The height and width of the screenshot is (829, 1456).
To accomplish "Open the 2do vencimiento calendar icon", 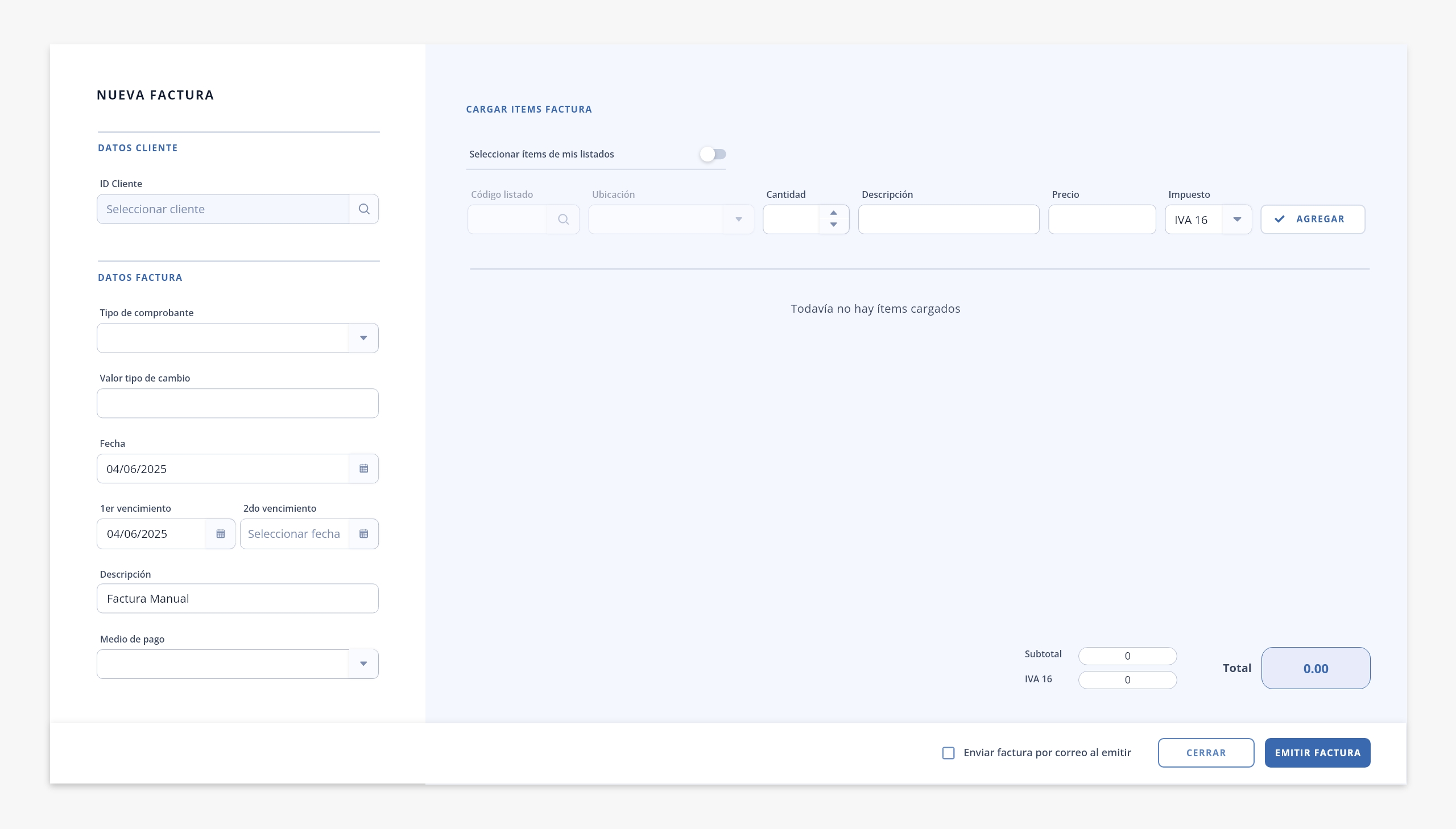I will (364, 533).
